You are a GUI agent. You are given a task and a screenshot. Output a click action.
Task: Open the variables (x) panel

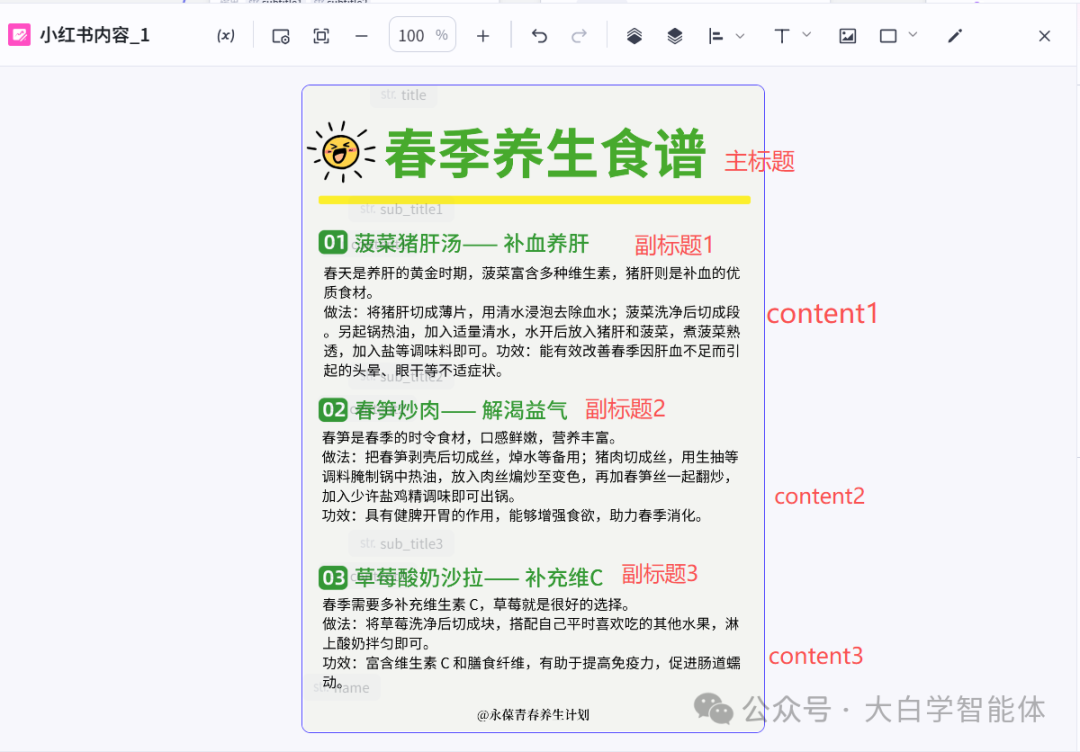[x=225, y=36]
